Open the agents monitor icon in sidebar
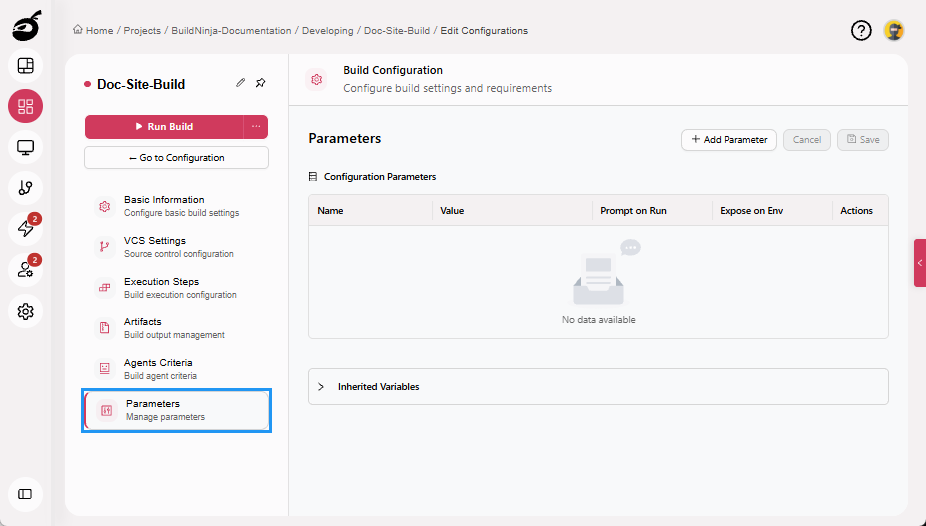The image size is (926, 526). point(25,147)
